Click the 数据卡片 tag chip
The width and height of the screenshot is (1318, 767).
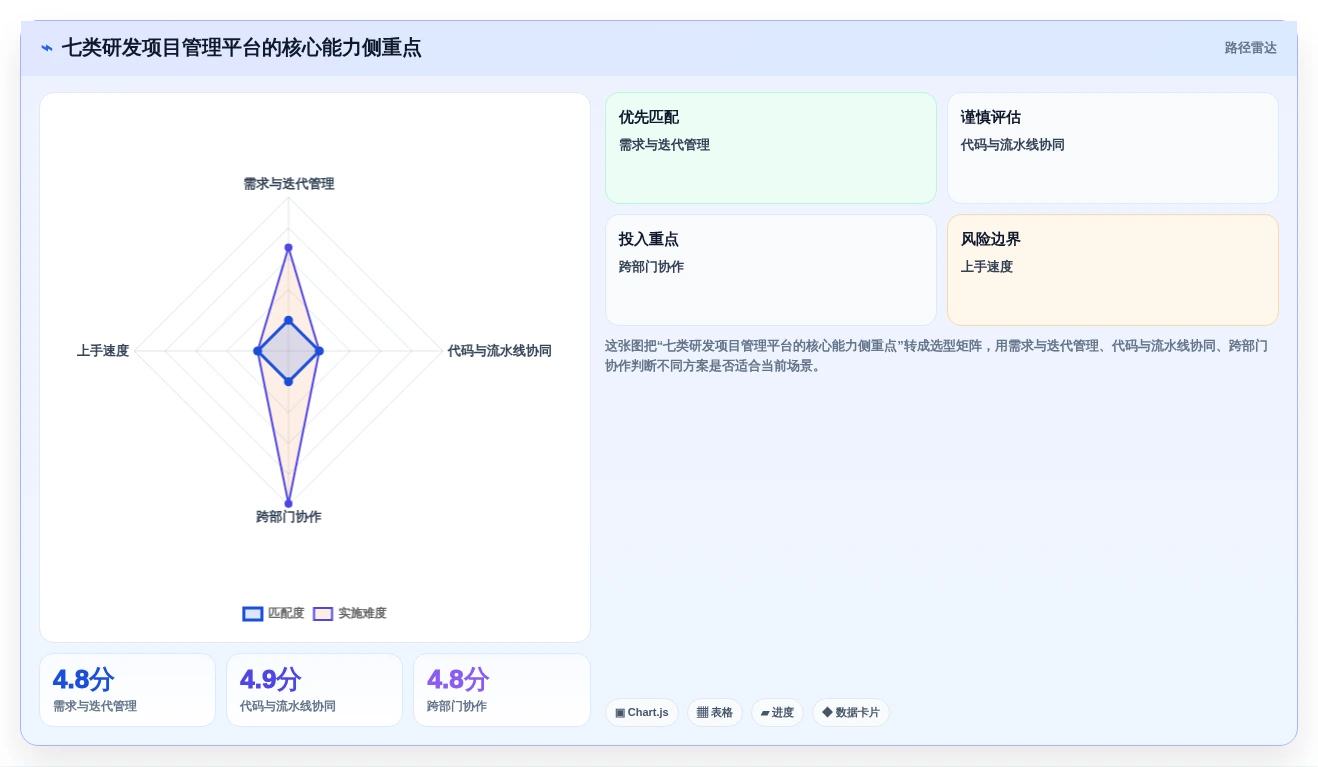pyautogui.click(x=850, y=712)
